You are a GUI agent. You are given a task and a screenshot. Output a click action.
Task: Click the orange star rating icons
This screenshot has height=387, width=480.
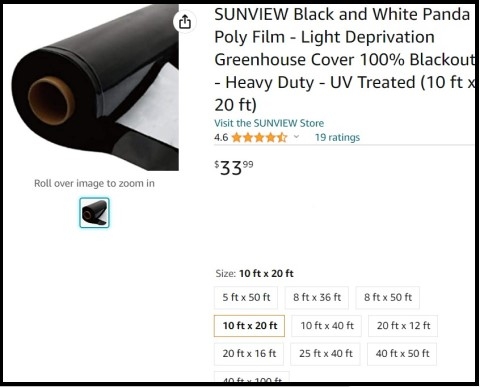click(259, 137)
